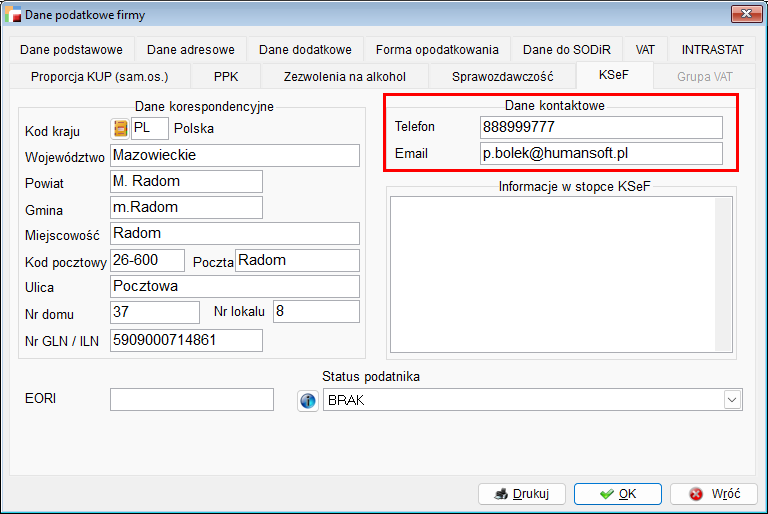Click the Wróć button

coord(714,493)
